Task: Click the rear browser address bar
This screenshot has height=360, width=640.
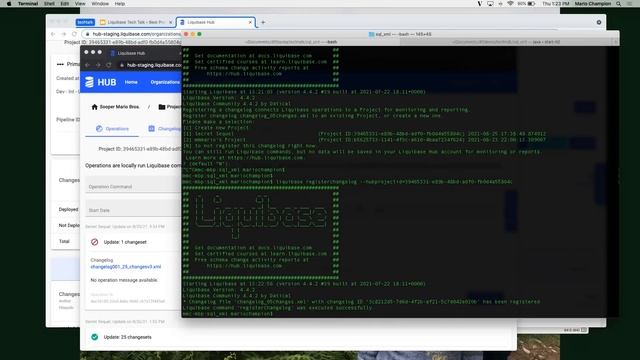Action: pyautogui.click(x=131, y=34)
